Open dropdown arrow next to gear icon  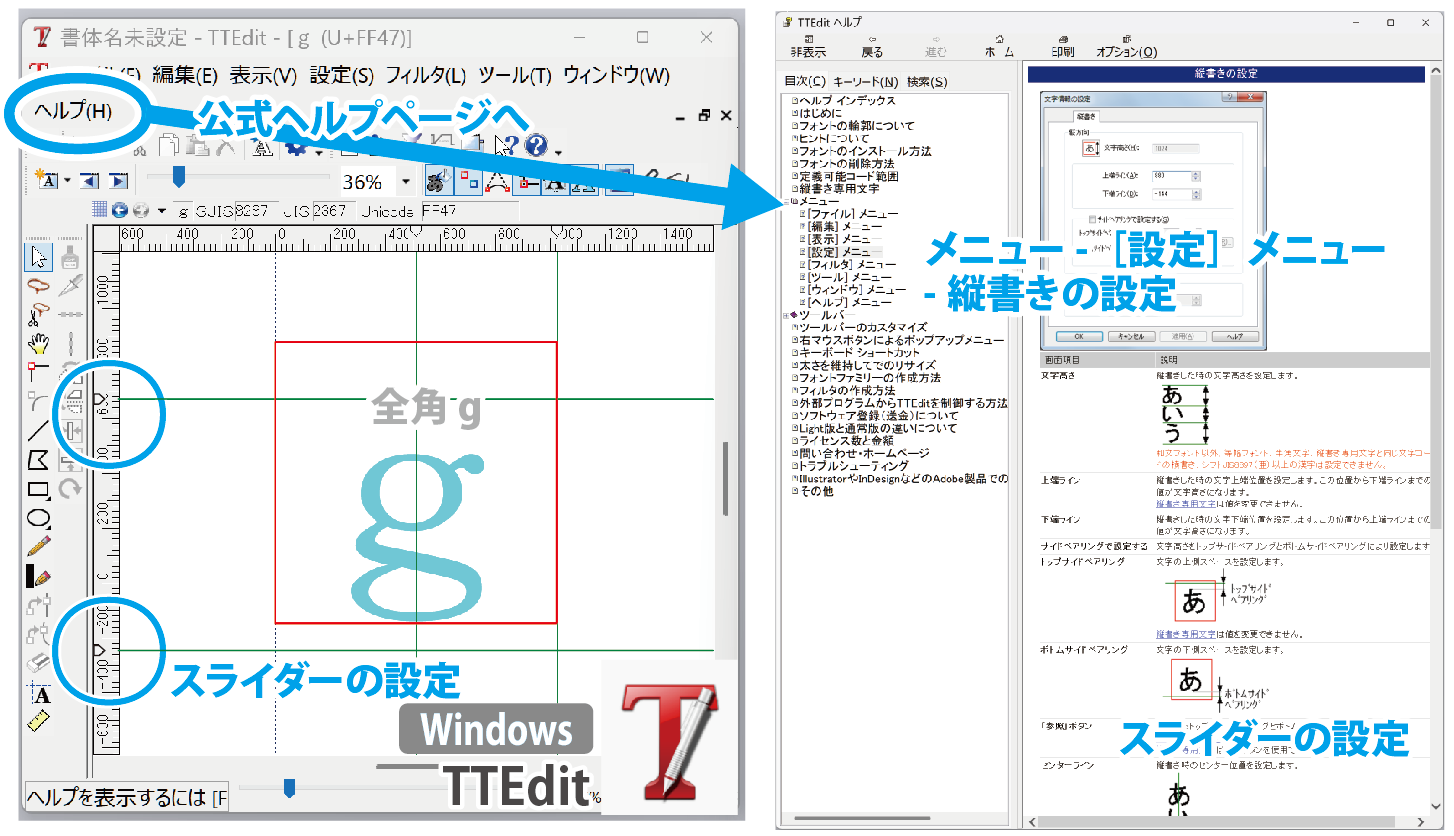click(x=317, y=151)
